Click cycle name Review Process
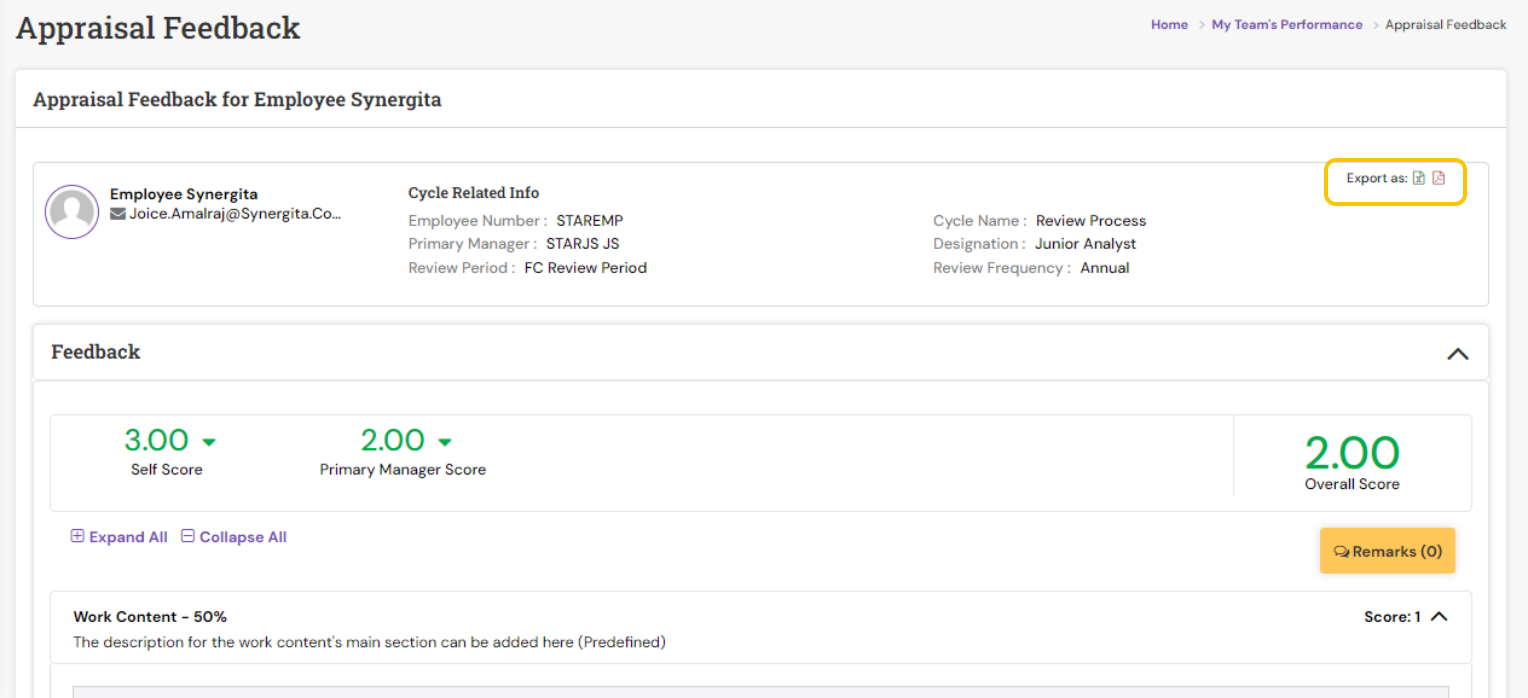 1091,220
